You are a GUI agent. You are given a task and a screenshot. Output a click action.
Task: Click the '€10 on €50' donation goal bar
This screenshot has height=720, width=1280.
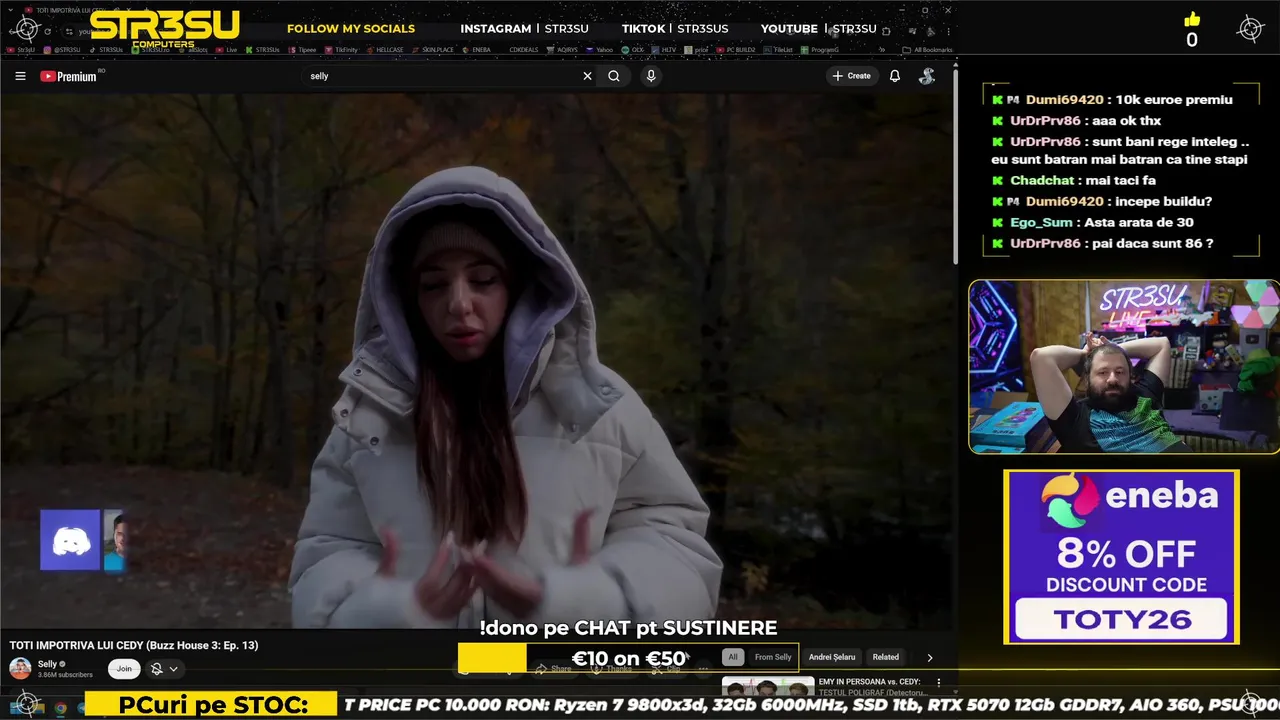coord(628,659)
